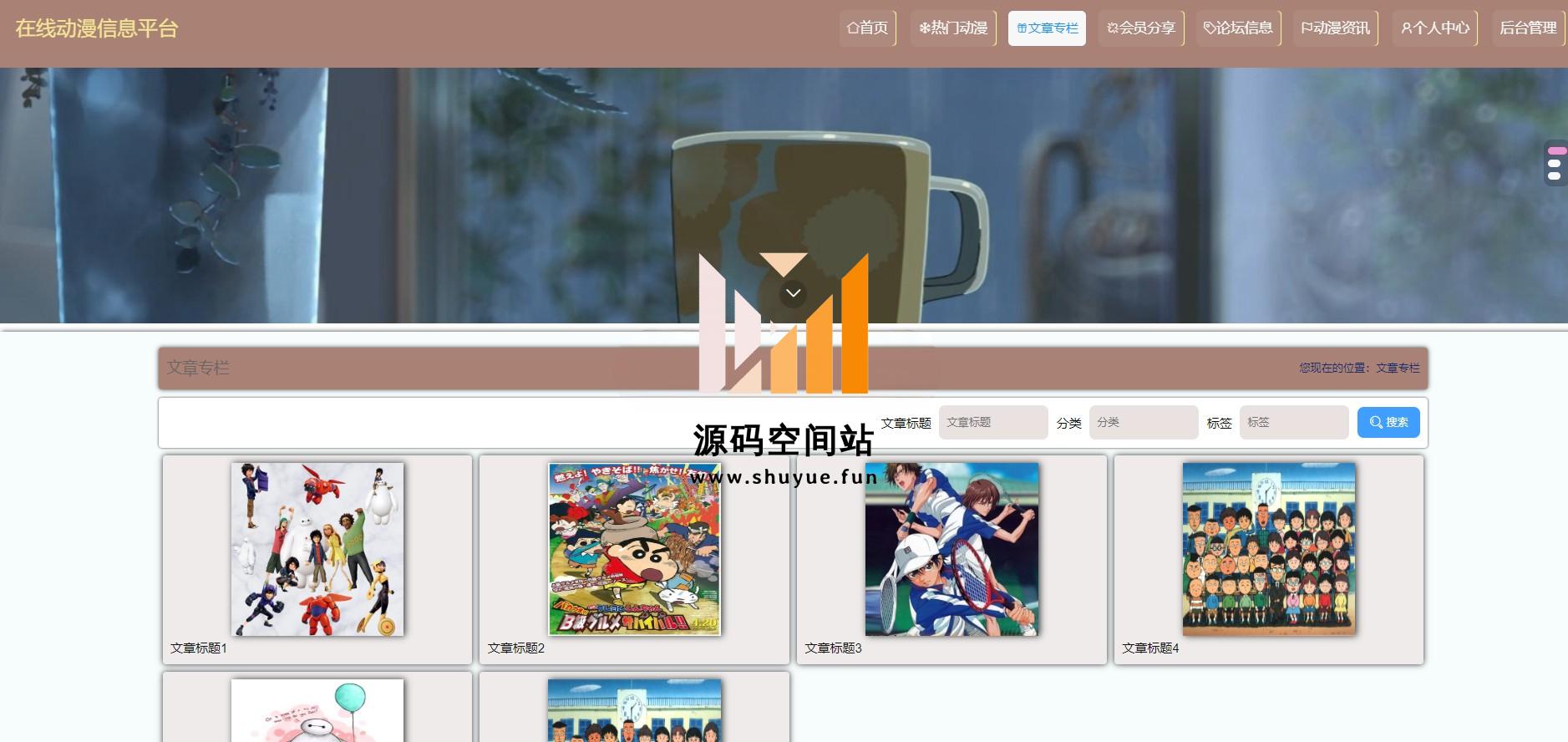Open the 首页 home nav item
The height and width of the screenshot is (742, 1568).
[867, 28]
